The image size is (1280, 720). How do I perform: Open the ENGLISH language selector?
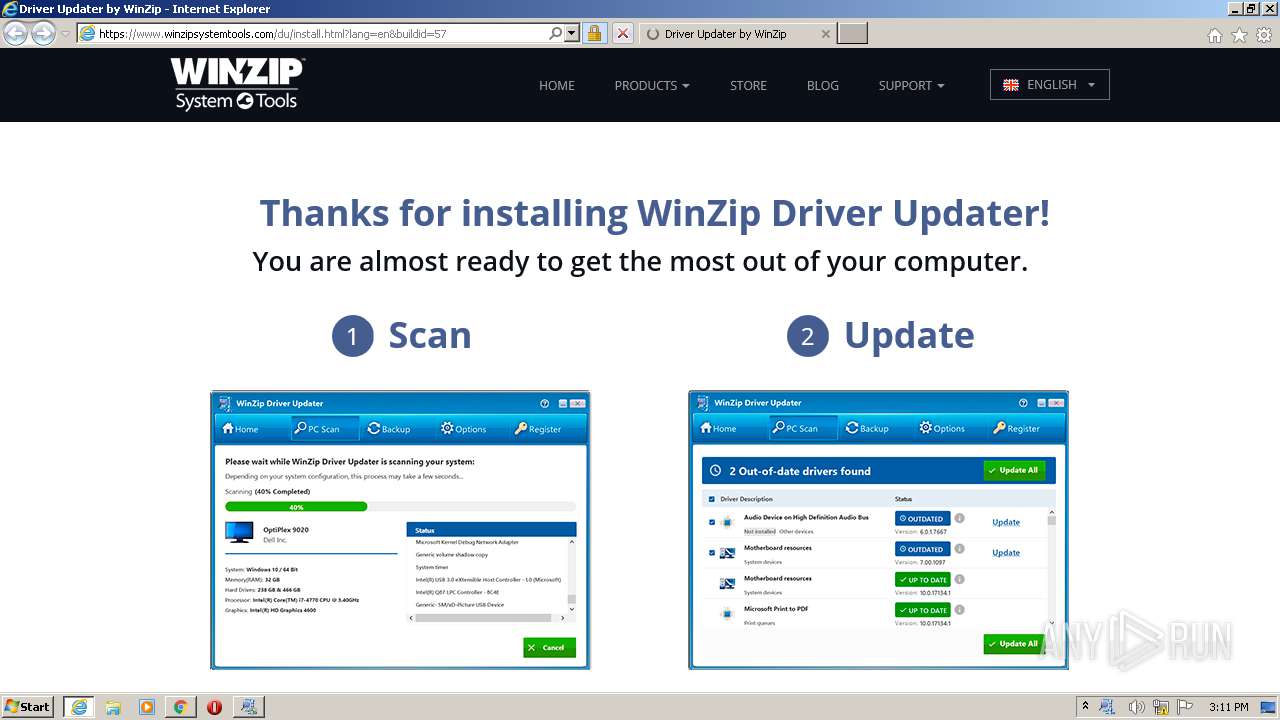pyautogui.click(x=1050, y=85)
